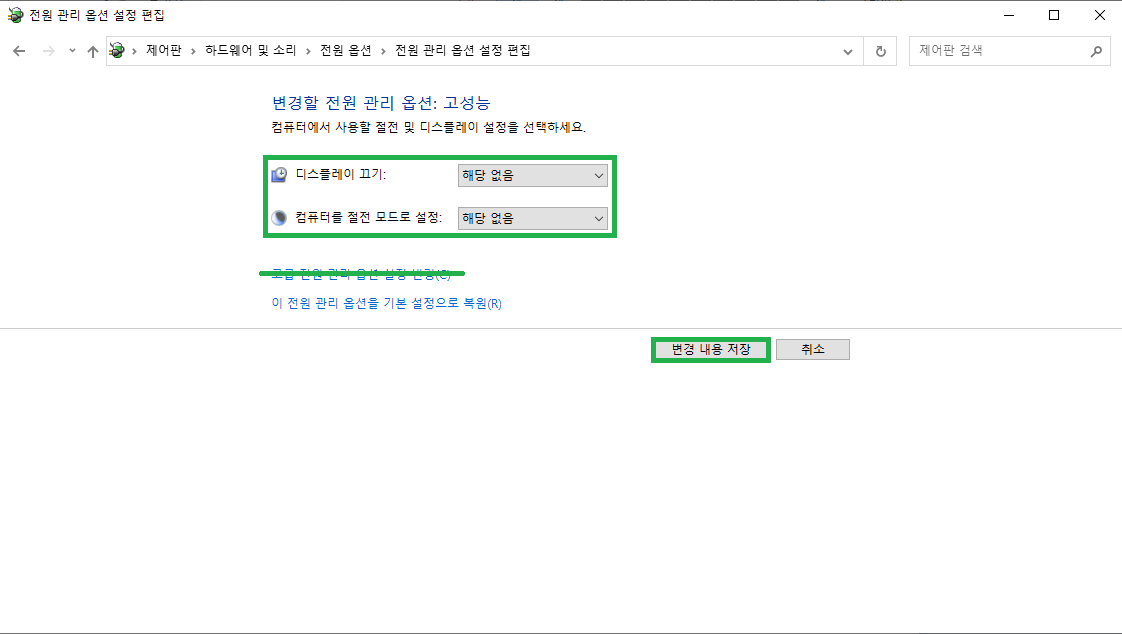
Task: Click the 디스플레이 끄기 label
Action: [341, 175]
